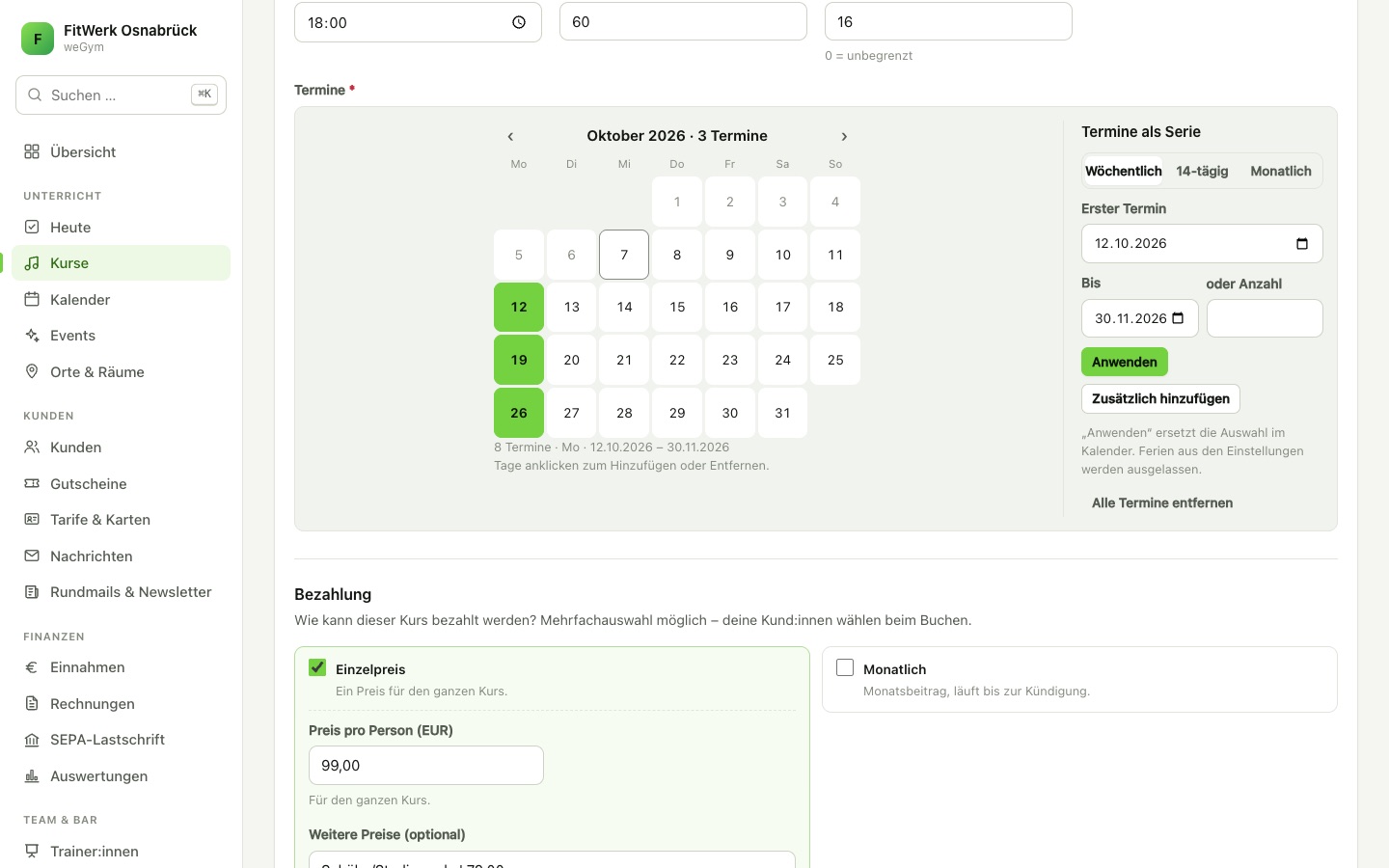Deselect October 26 in the calendar
Viewport: 1389px width, 868px height.
click(519, 413)
